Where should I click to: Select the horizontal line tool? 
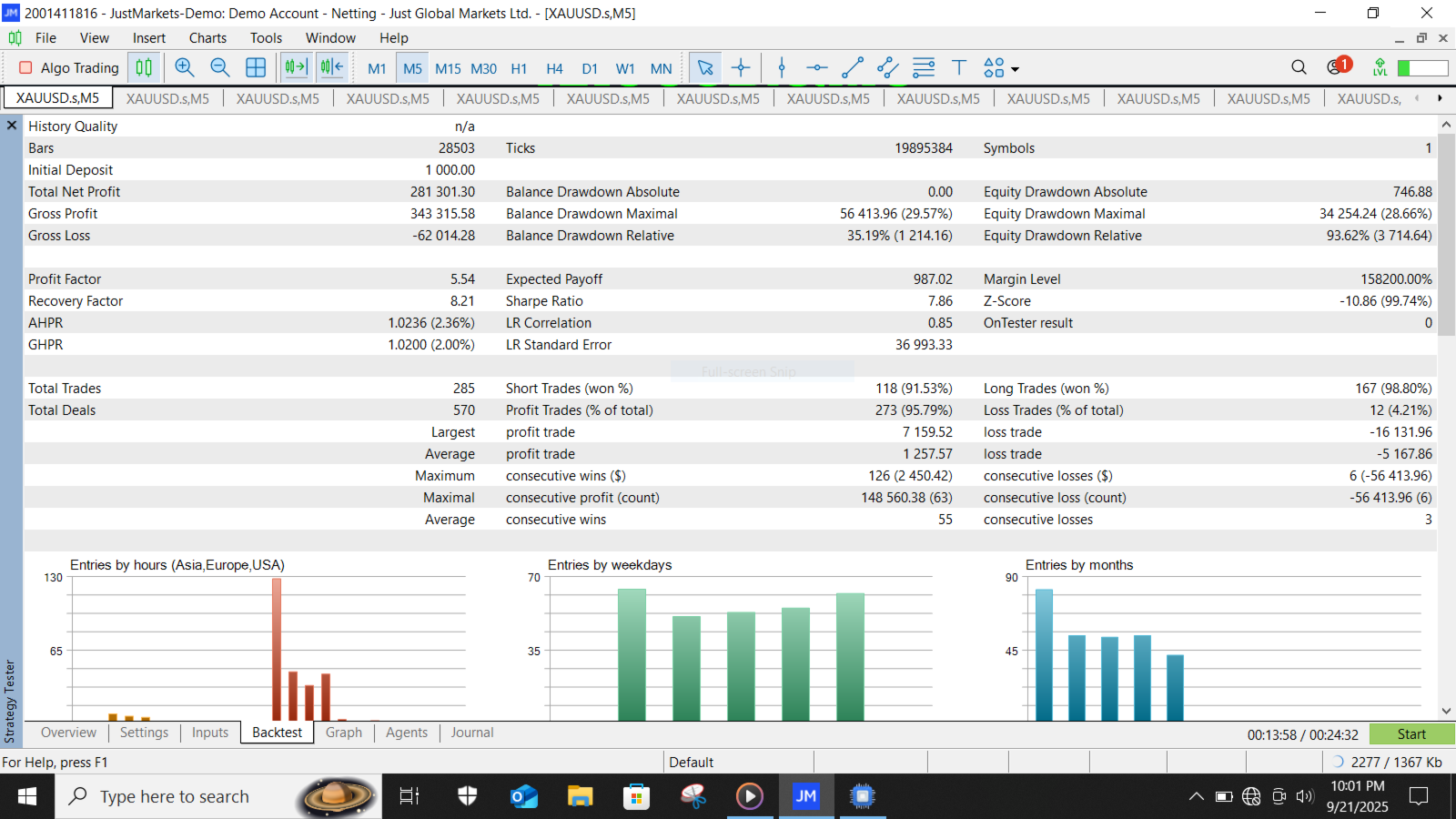click(x=816, y=67)
